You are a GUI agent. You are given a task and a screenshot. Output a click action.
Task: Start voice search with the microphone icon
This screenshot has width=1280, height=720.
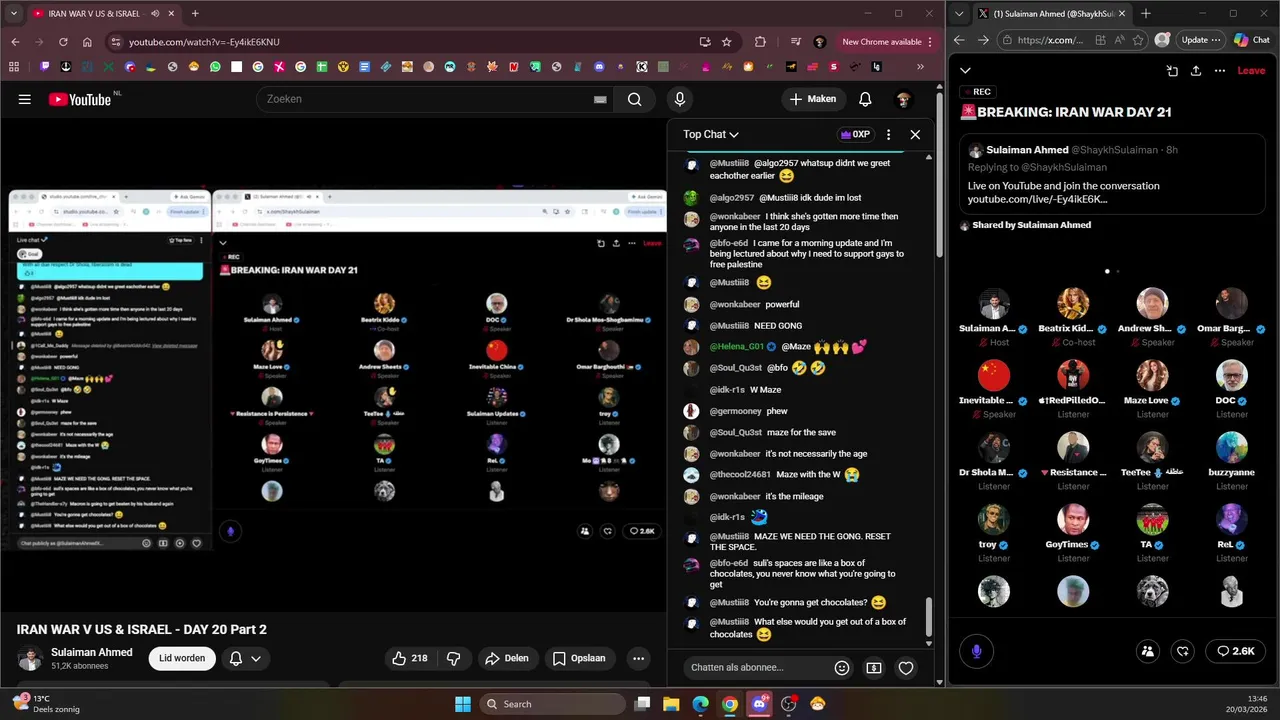[x=680, y=99]
